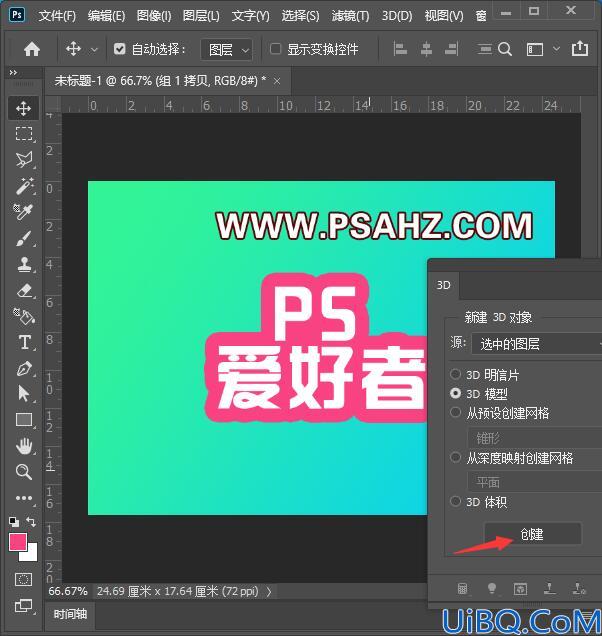Select the Magic Wand tool

(x=24, y=185)
